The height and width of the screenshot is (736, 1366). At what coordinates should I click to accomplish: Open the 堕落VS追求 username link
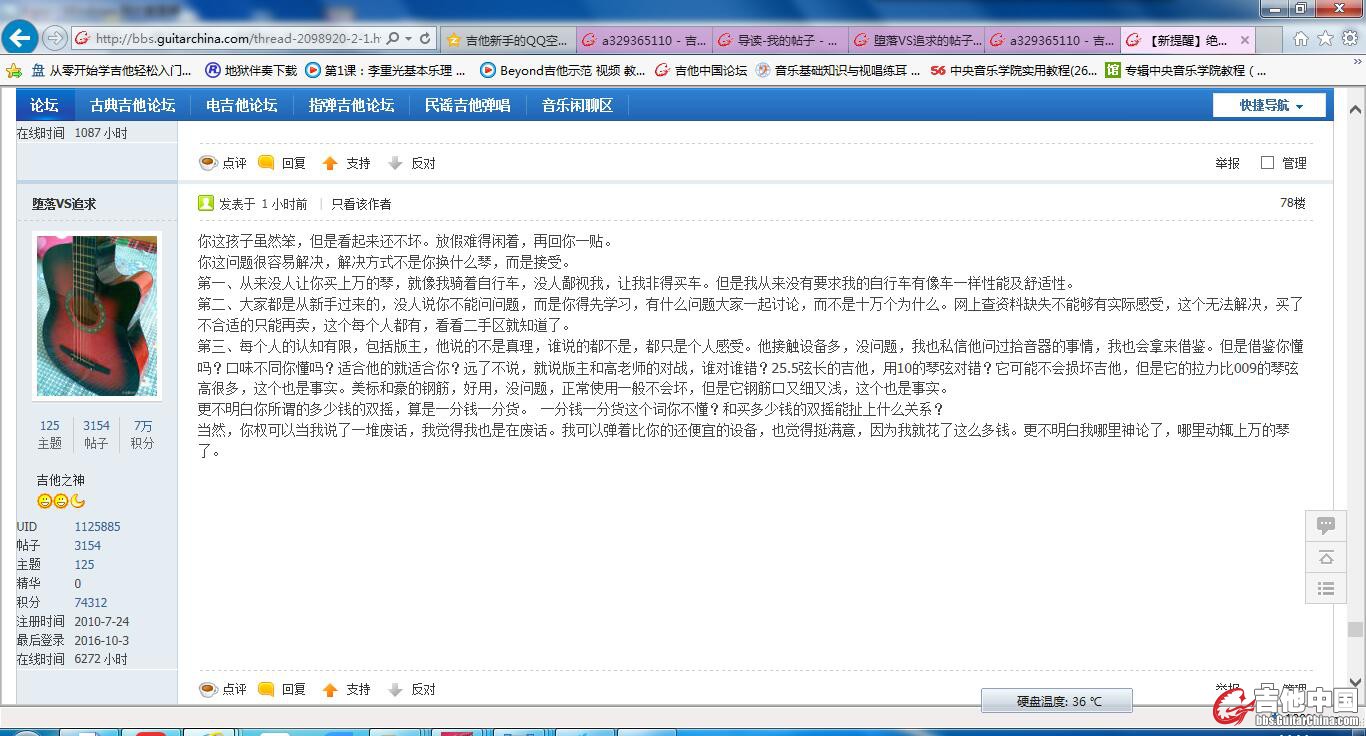64,203
